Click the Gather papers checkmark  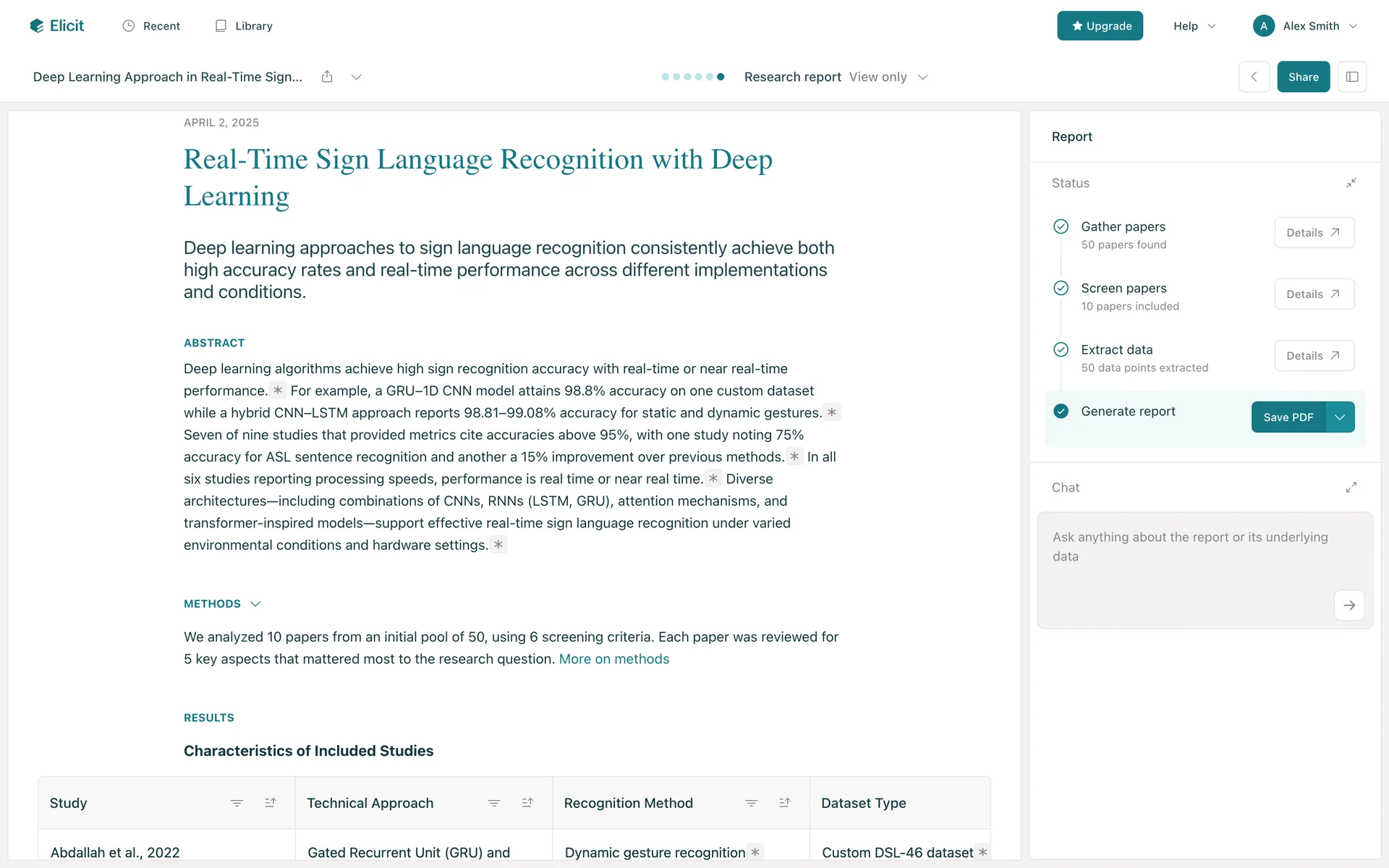[x=1061, y=226]
